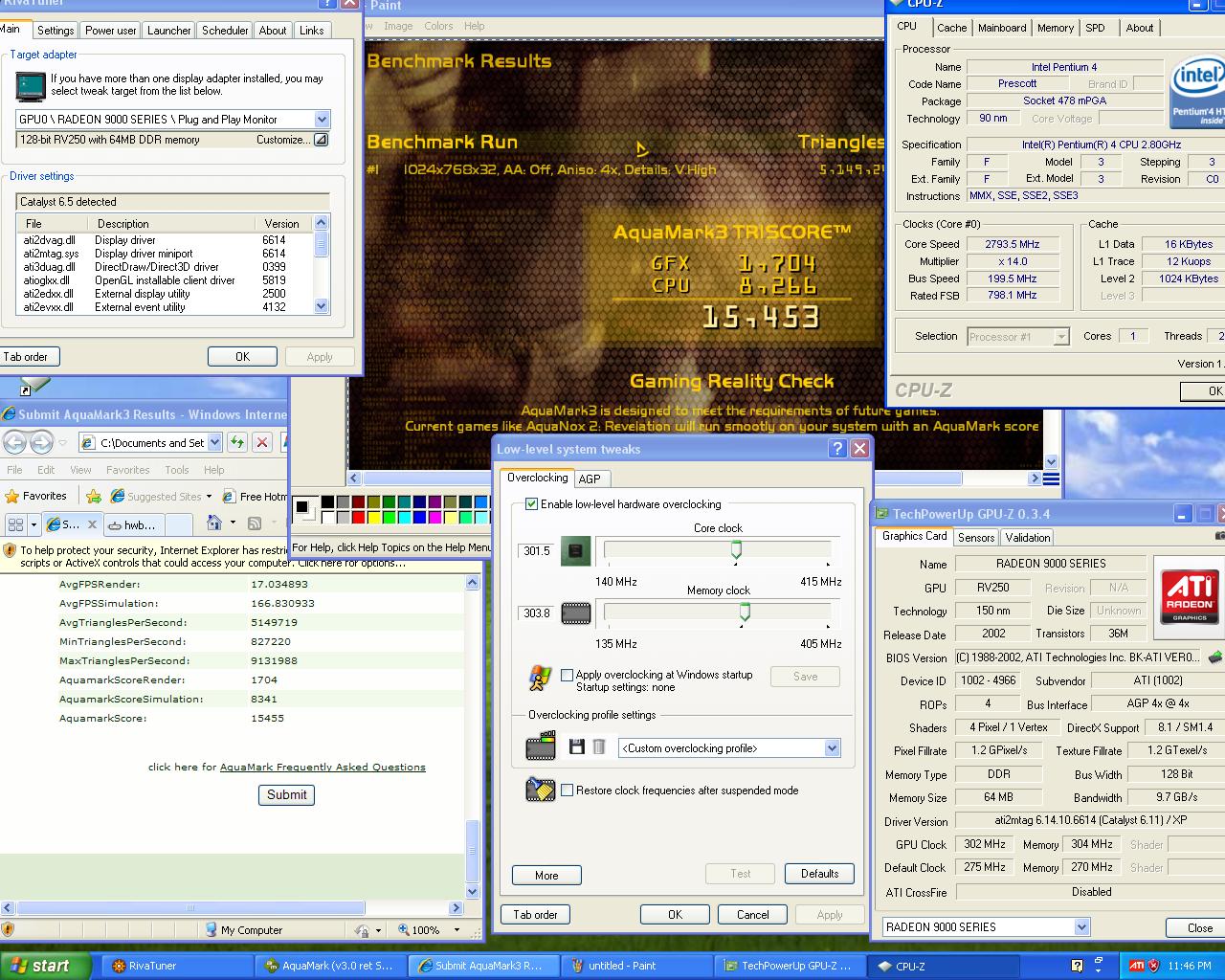Image resolution: width=1225 pixels, height=980 pixels.
Task: Click the trash can delete profile icon
Action: click(599, 747)
